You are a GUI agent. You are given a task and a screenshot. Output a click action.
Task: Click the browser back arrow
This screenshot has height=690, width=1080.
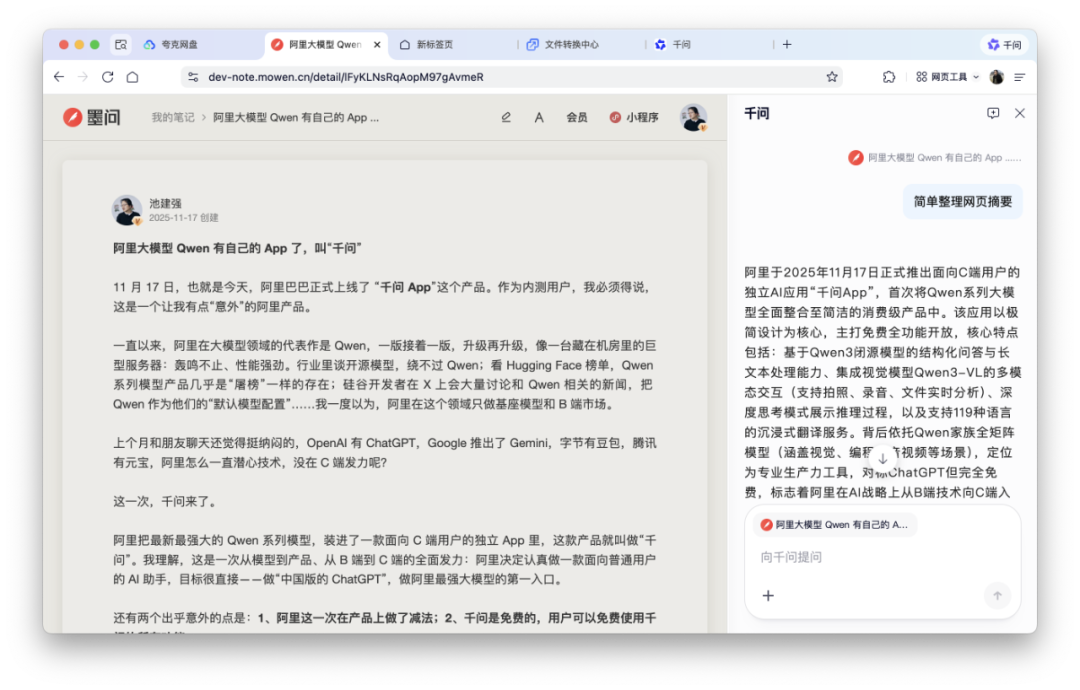tap(59, 77)
